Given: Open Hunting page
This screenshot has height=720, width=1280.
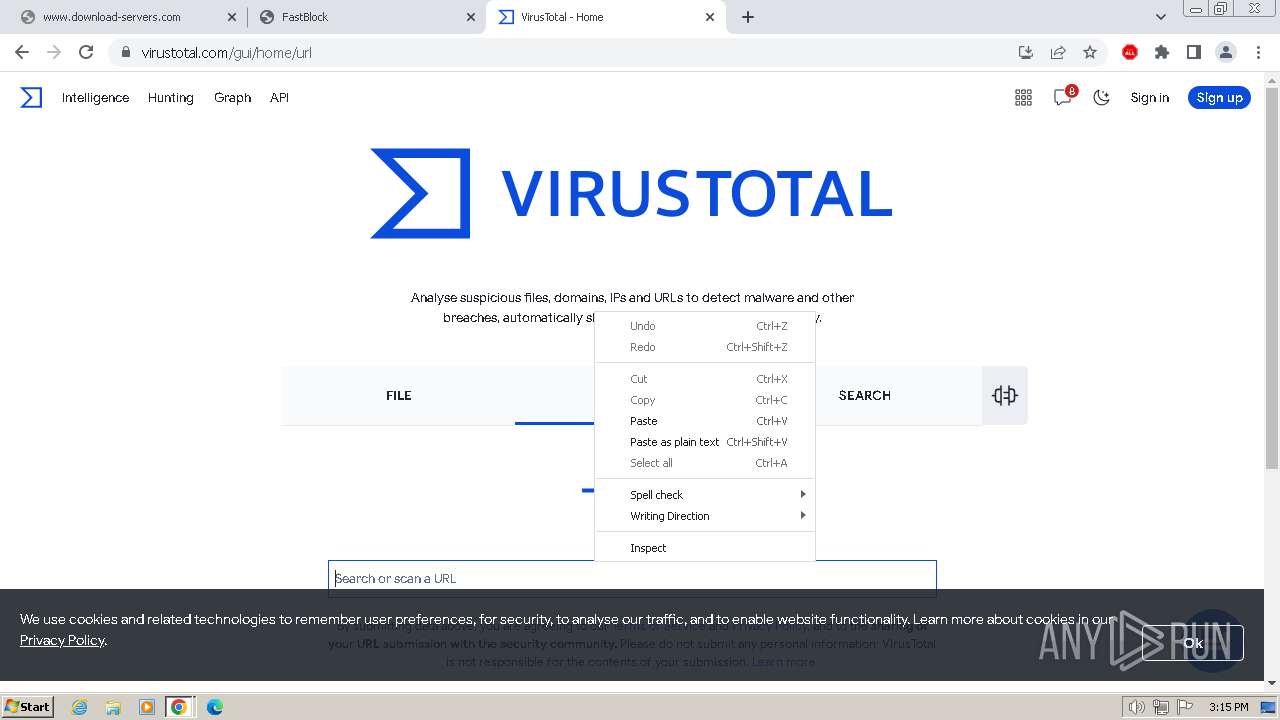Looking at the screenshot, I should coord(171,97).
